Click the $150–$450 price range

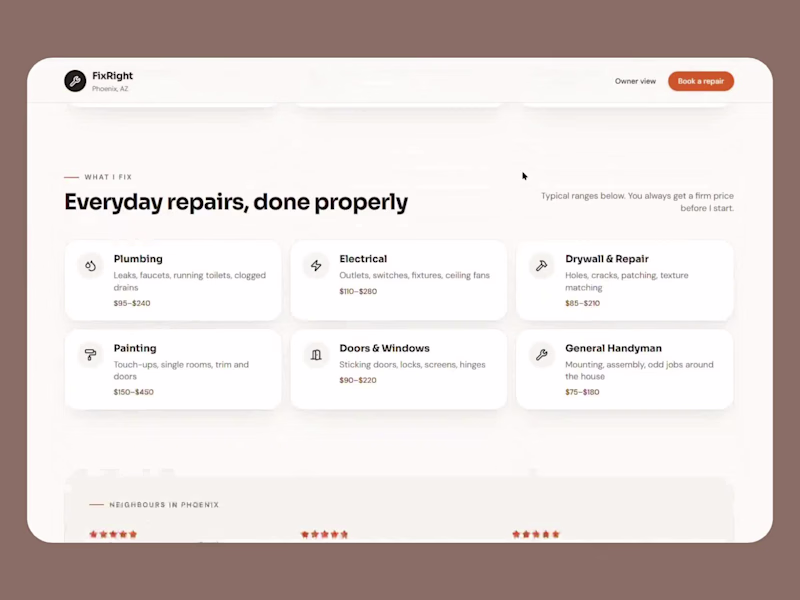click(x=134, y=392)
